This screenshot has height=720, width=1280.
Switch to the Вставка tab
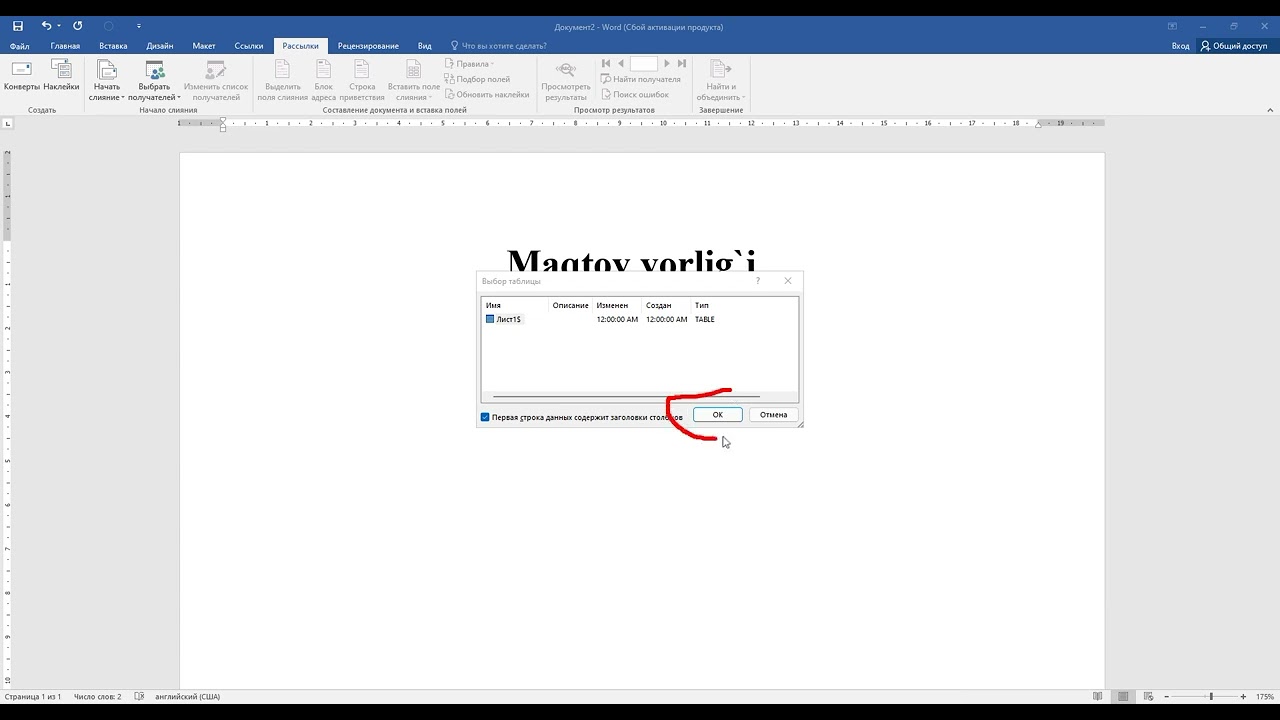point(113,46)
